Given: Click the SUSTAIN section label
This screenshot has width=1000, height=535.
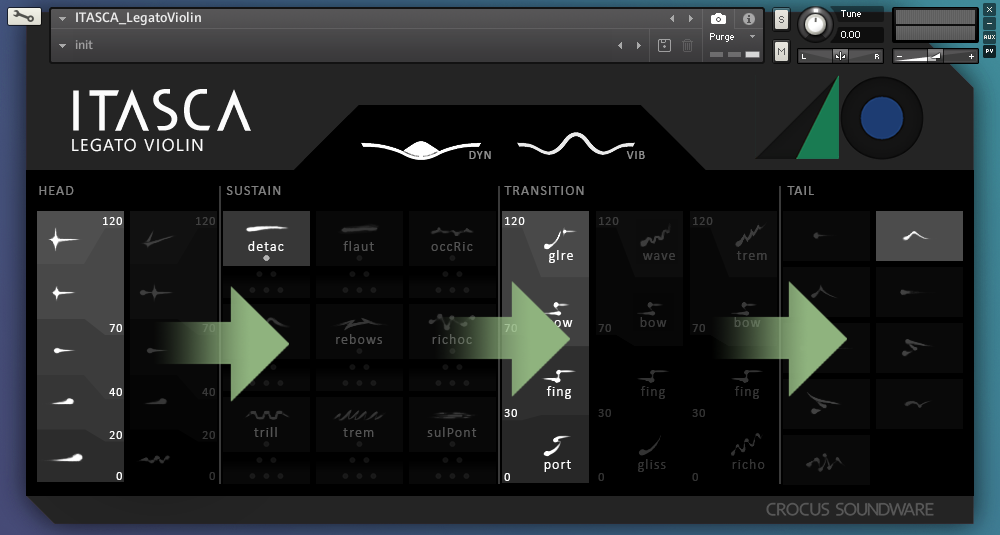Looking at the screenshot, I should tap(253, 191).
